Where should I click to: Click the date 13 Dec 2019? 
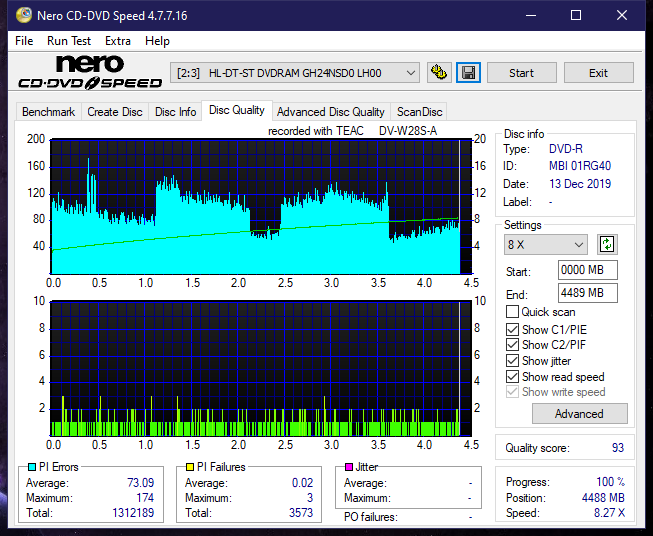(580, 184)
